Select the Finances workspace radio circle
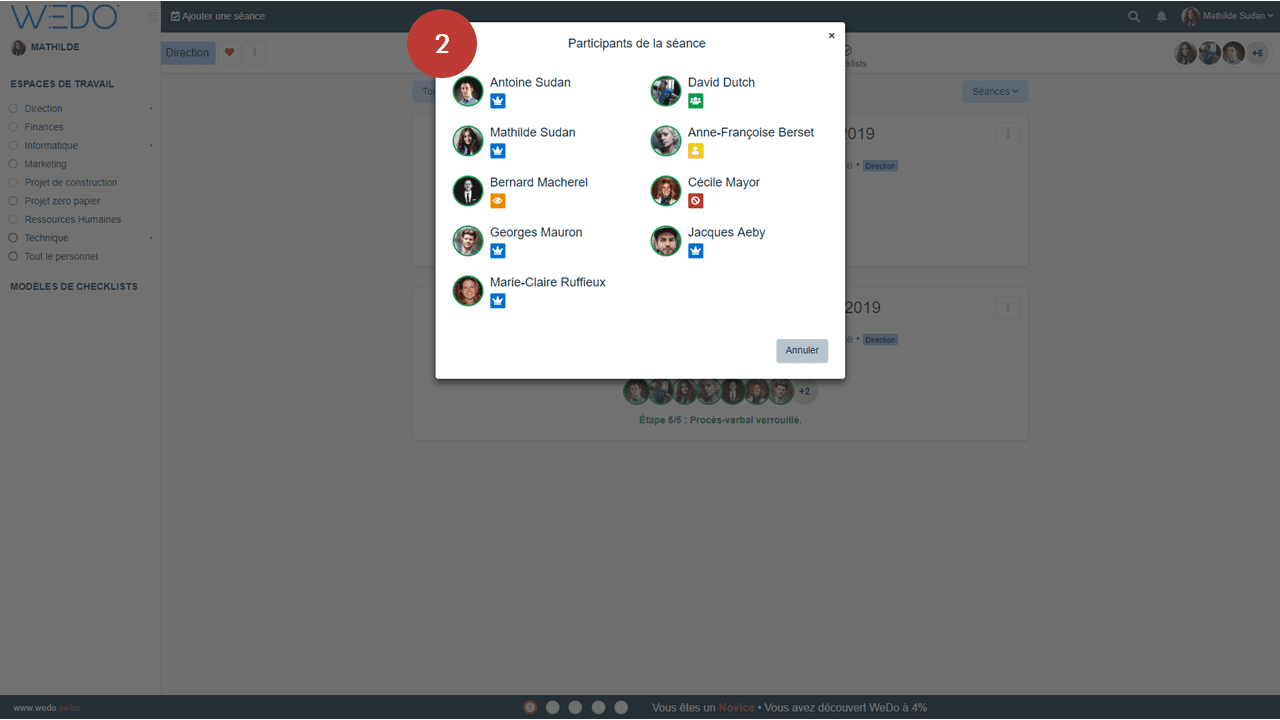The height and width of the screenshot is (720, 1280). (x=13, y=127)
